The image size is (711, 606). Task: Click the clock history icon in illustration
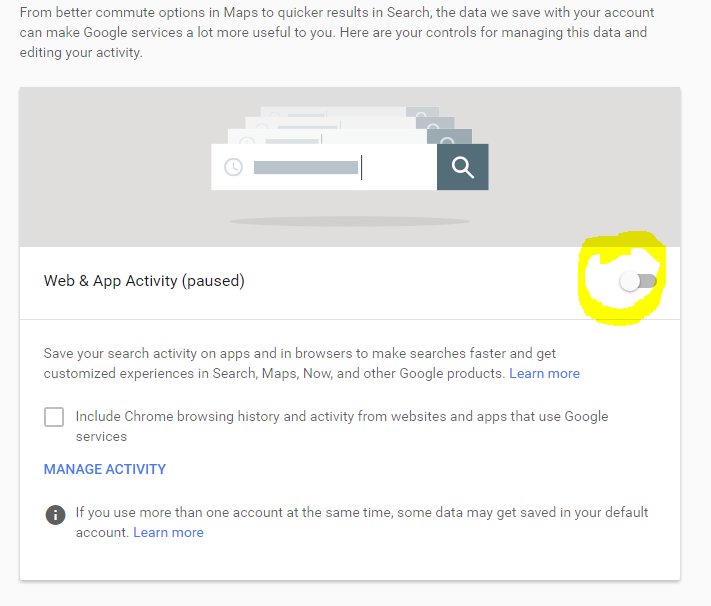234,167
